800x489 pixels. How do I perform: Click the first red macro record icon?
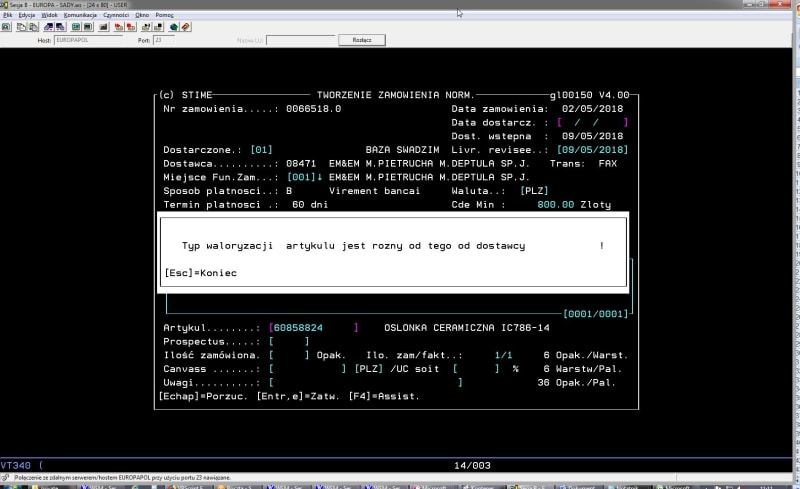click(119, 27)
